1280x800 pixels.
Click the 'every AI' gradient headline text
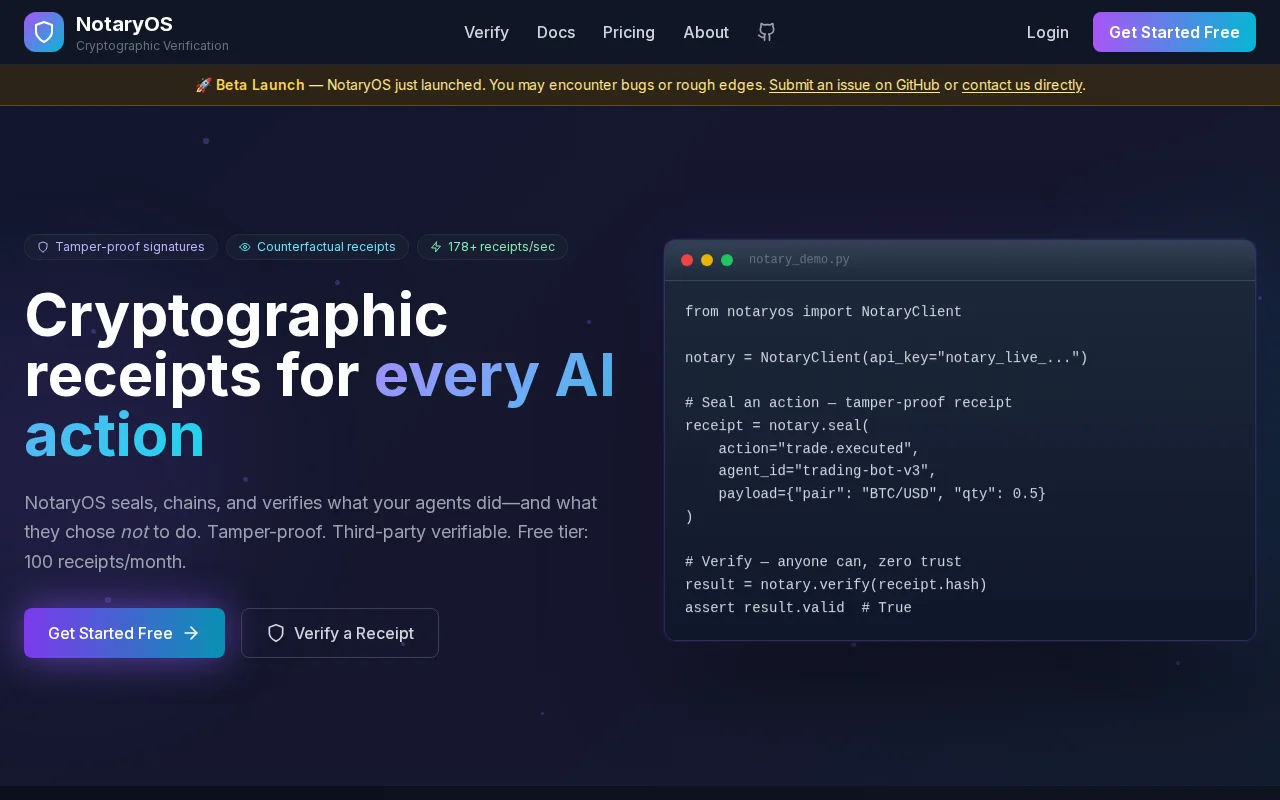pos(495,376)
